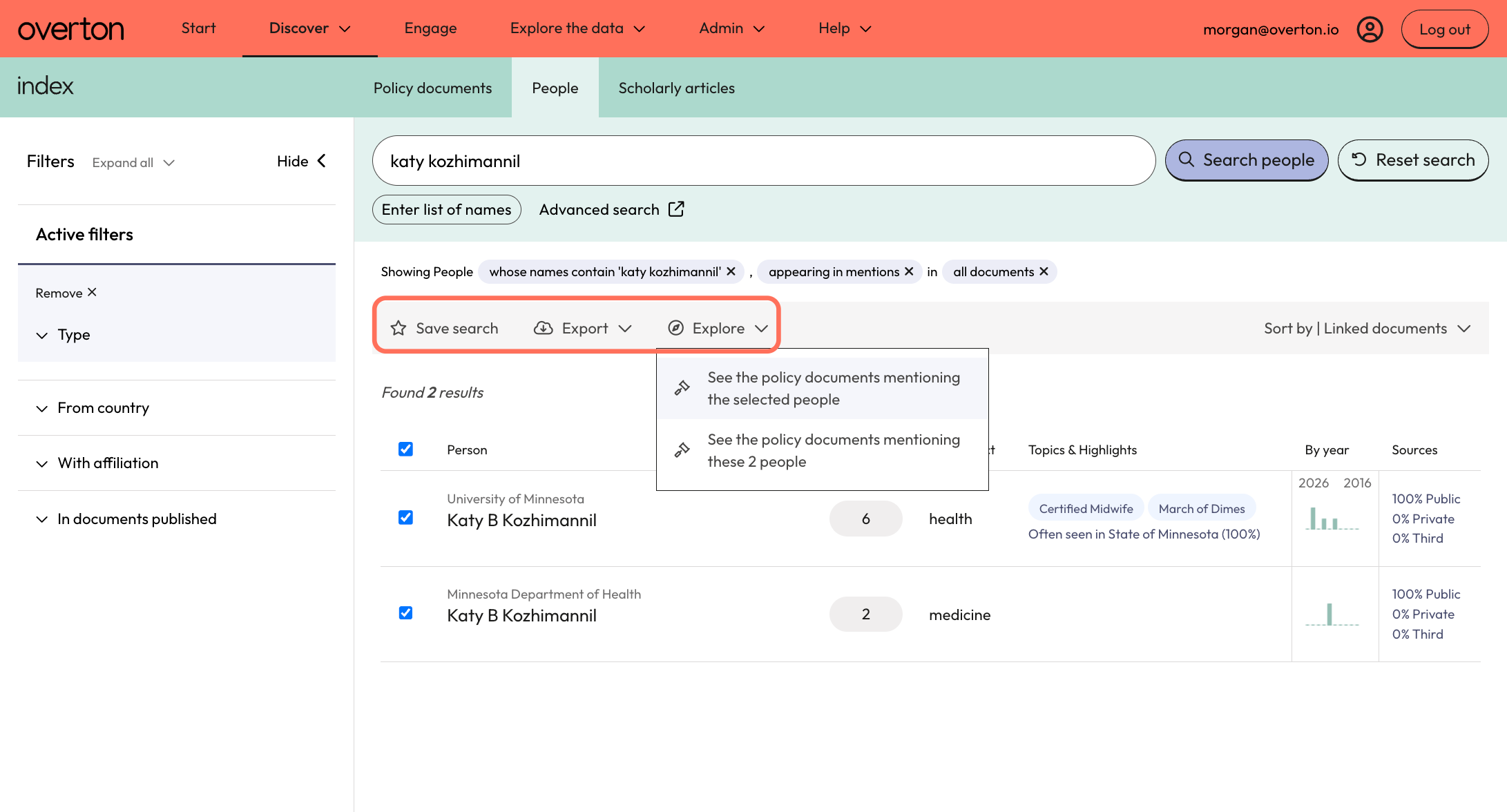Remove the 'whose names contain' filter chip
Image resolution: width=1507 pixels, height=812 pixels.
731,271
